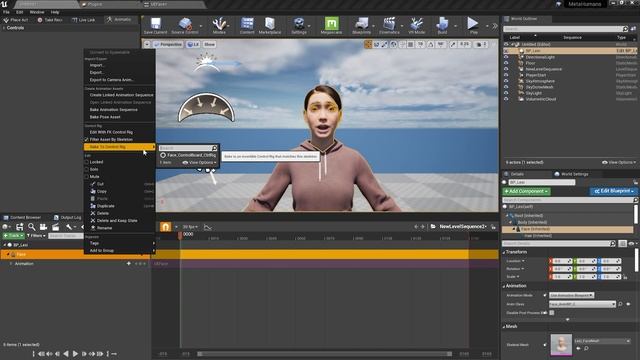Choose Export... in context menu

(x=97, y=73)
